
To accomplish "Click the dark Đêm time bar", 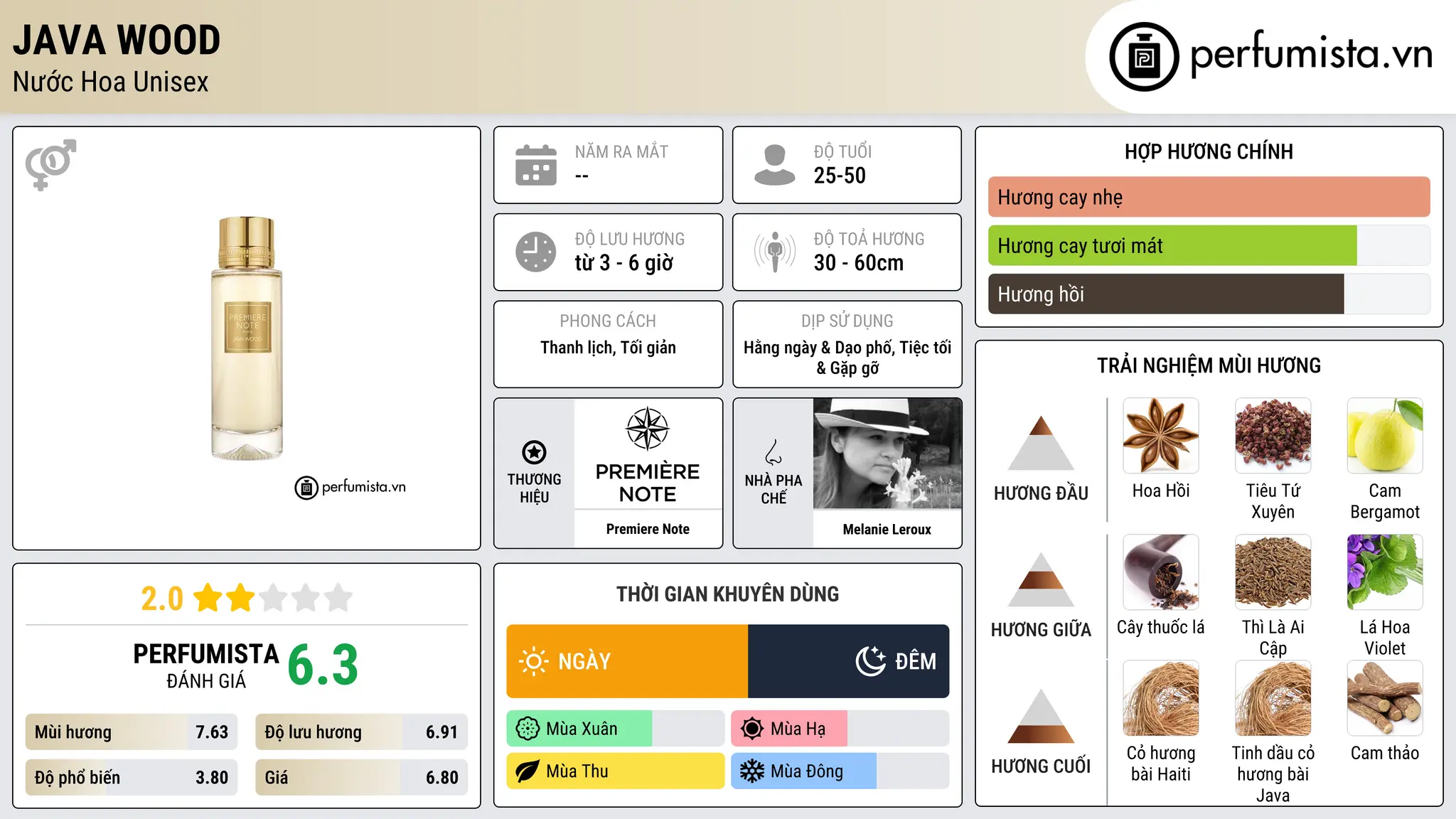I will 848,661.
